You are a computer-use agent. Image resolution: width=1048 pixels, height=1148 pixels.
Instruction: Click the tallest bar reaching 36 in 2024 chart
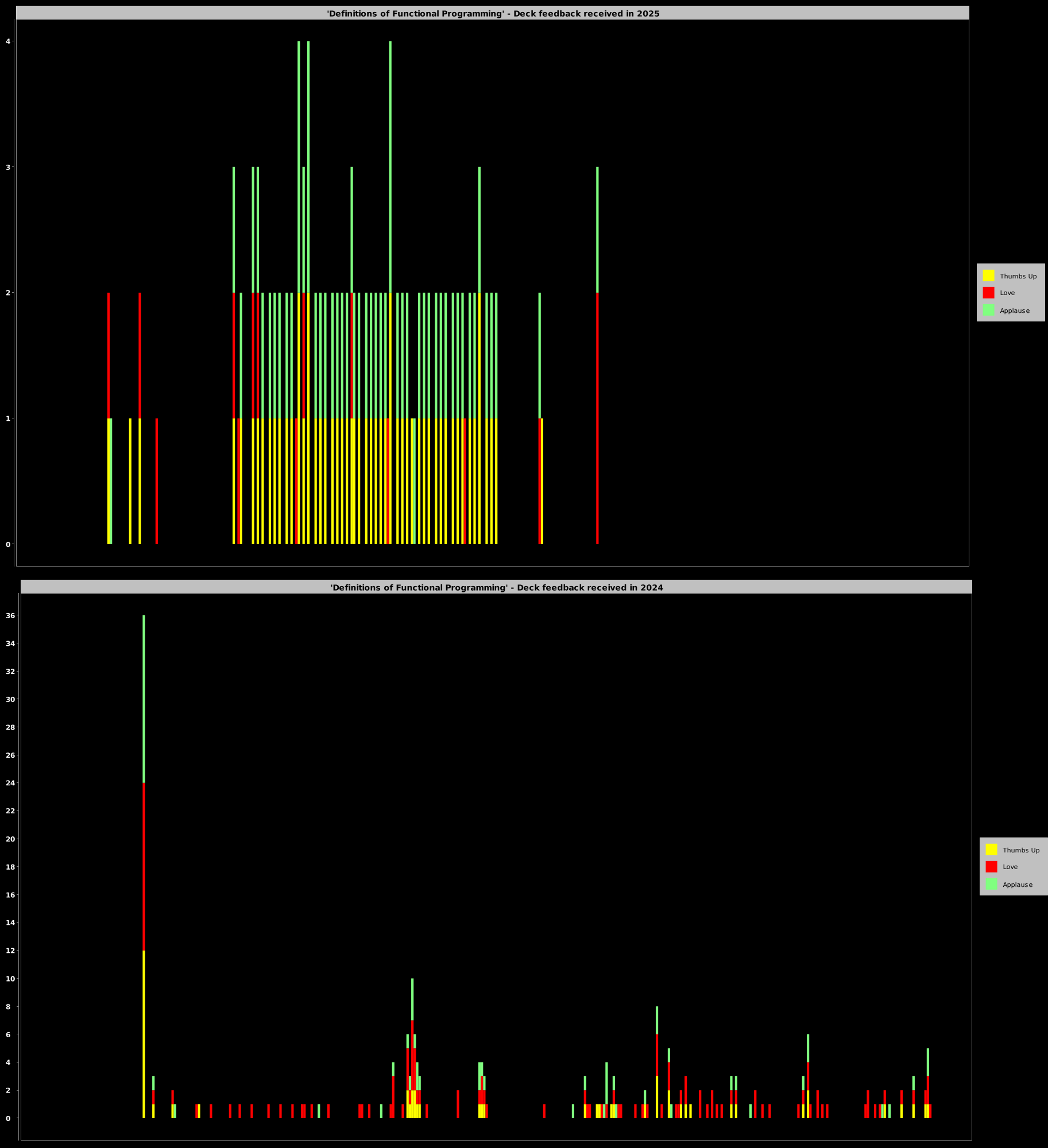pos(144,867)
